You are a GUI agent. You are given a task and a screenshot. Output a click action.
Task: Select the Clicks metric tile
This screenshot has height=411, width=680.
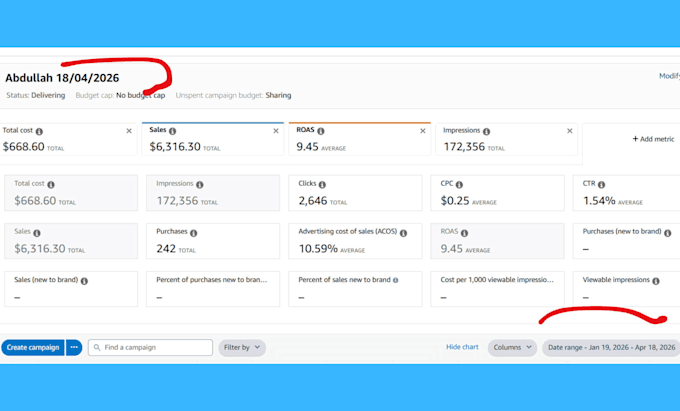point(355,193)
